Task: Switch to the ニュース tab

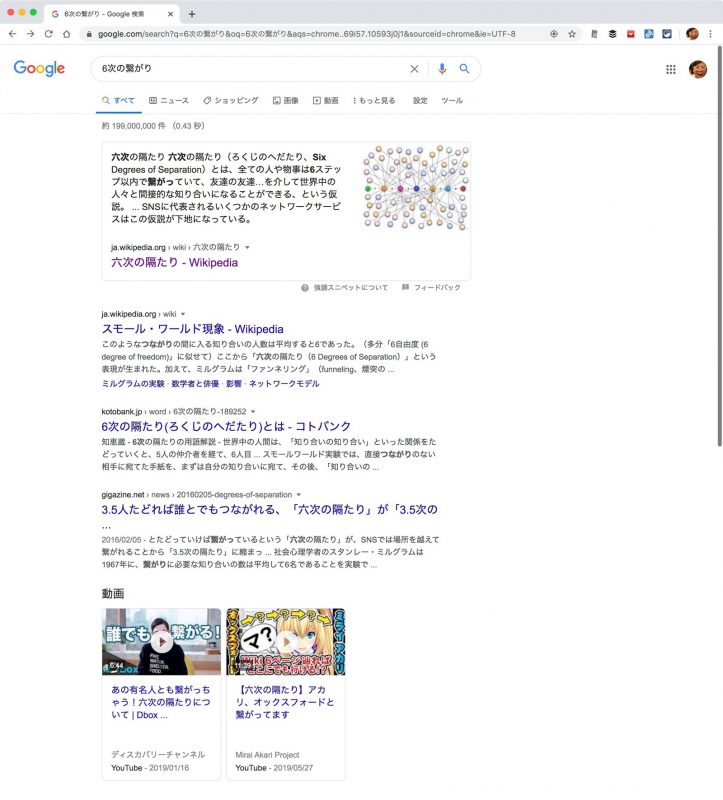Action: 169,101
